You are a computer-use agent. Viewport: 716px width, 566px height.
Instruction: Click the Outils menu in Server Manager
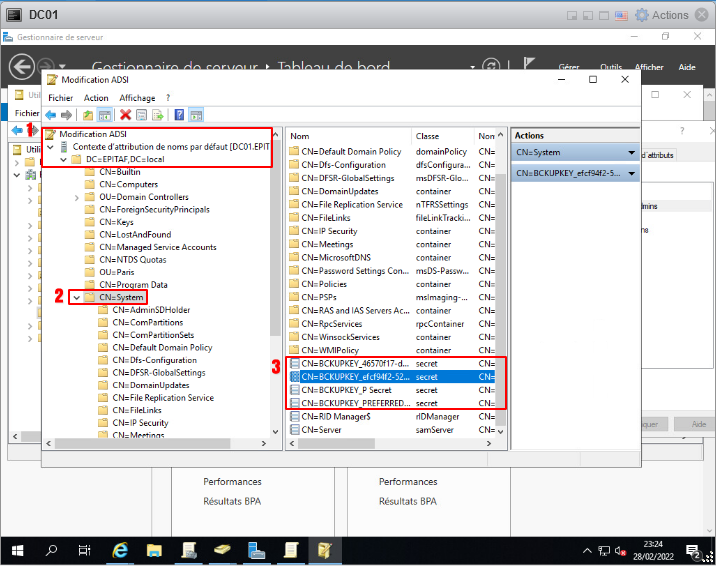point(612,68)
